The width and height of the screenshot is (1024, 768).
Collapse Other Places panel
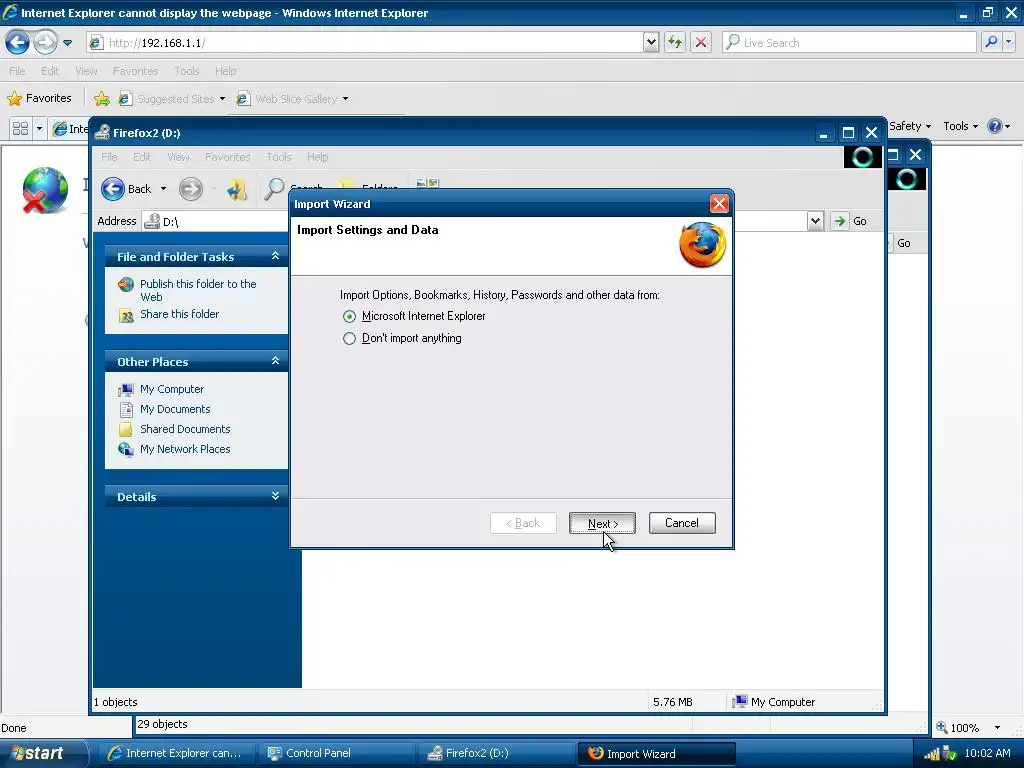[x=275, y=361]
